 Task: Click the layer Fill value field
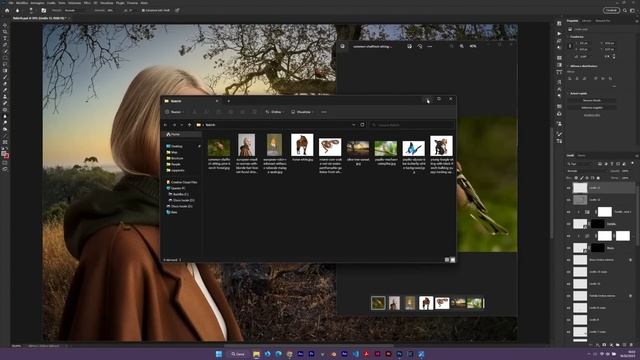(625, 178)
